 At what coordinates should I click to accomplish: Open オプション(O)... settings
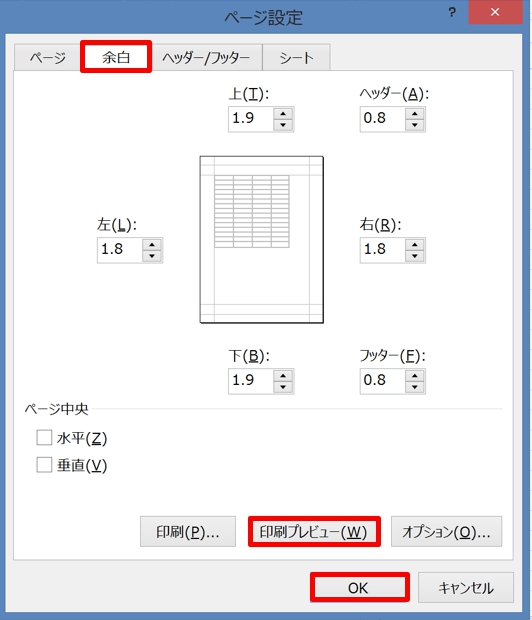pos(447,532)
